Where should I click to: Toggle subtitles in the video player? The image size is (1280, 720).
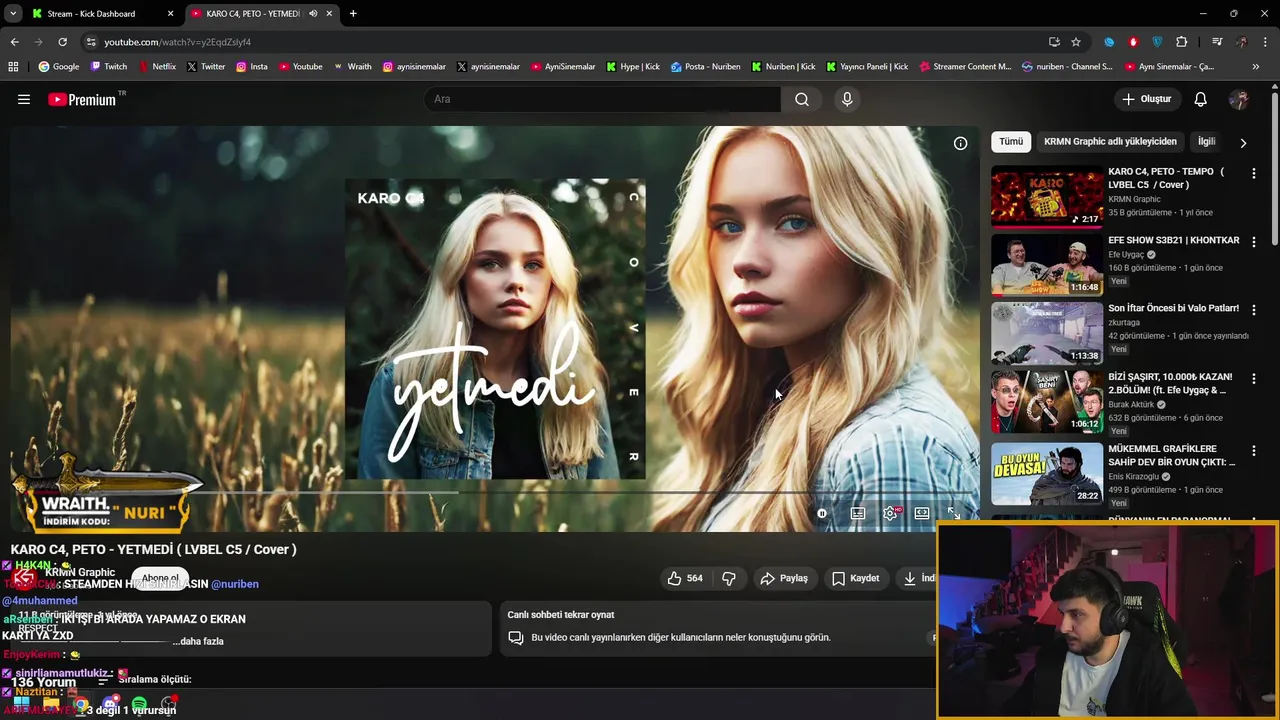pyautogui.click(x=858, y=513)
